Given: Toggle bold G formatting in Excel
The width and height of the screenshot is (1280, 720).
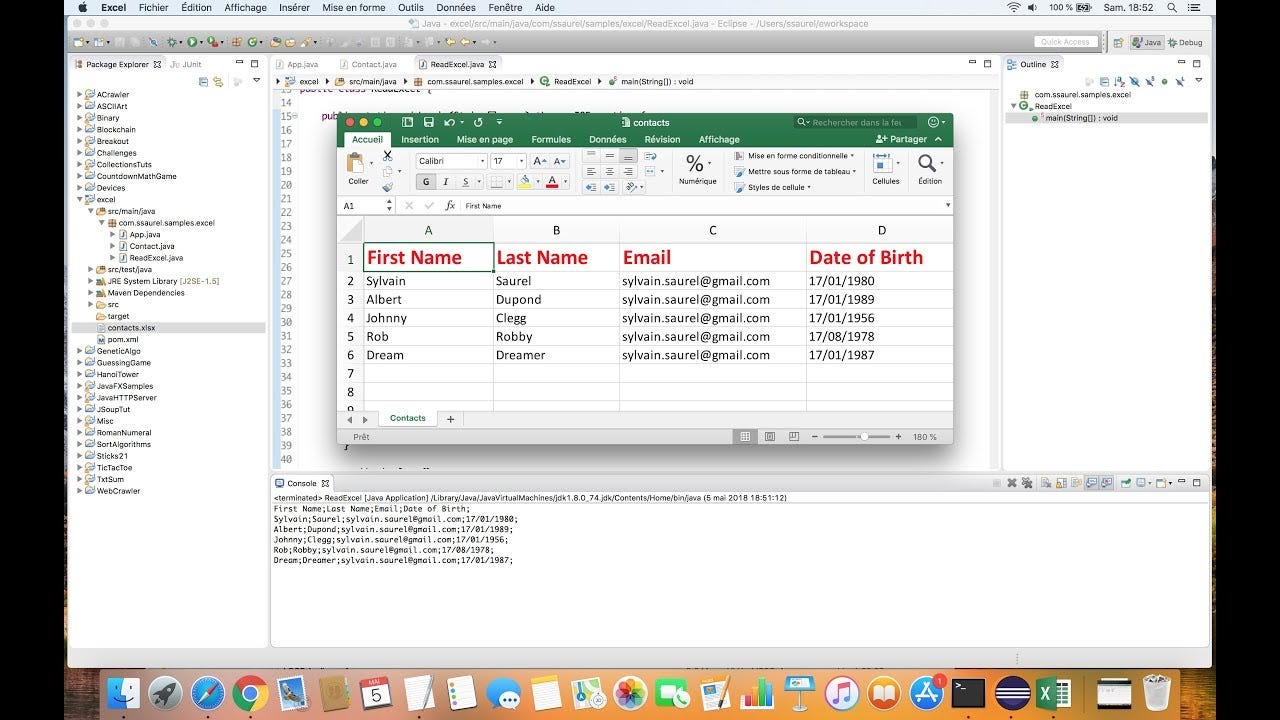Looking at the screenshot, I should [x=426, y=182].
